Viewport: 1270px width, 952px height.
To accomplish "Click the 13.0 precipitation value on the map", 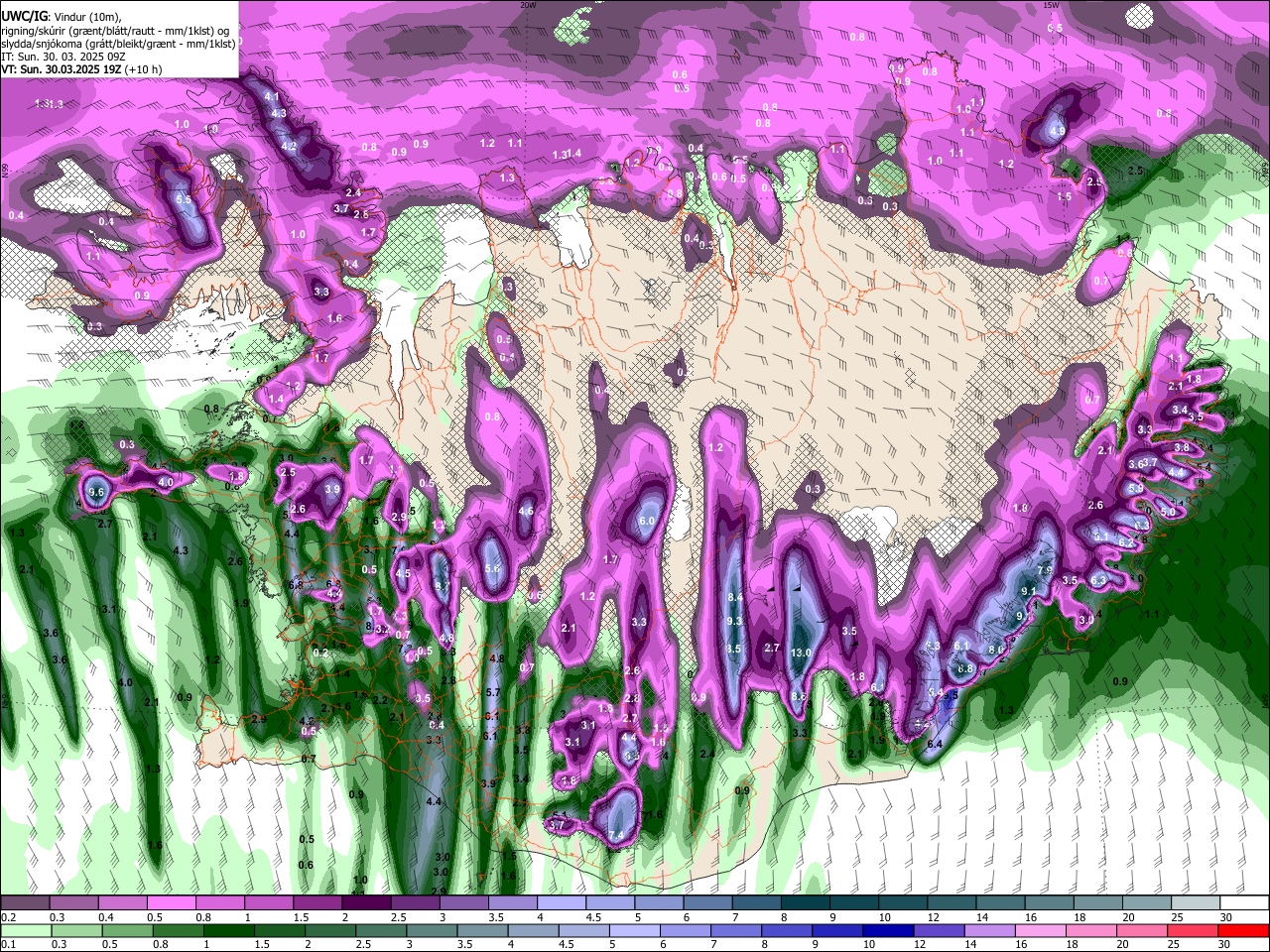I will click(x=802, y=653).
